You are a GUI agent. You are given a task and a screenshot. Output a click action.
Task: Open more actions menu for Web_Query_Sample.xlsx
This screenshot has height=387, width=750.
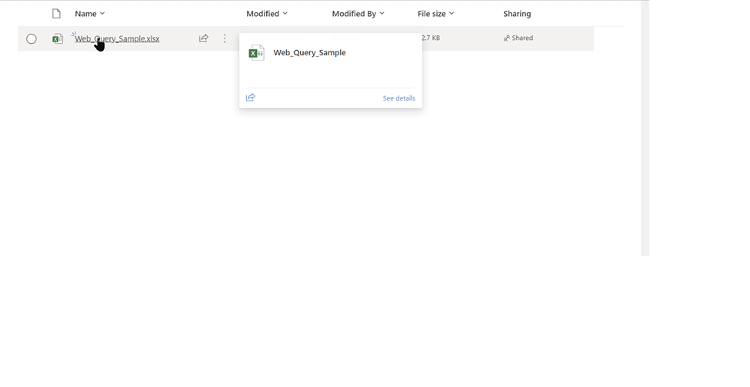click(224, 38)
